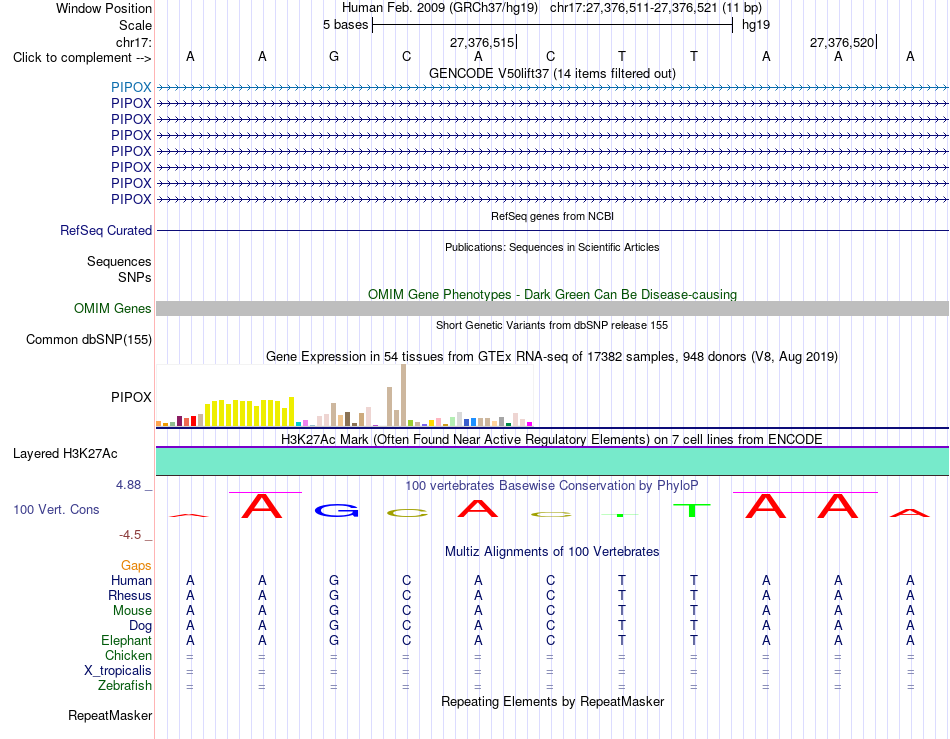Screen dimensions: 950x739
Task: Click the 'chr17:' ruler label
Action: (x=133, y=42)
